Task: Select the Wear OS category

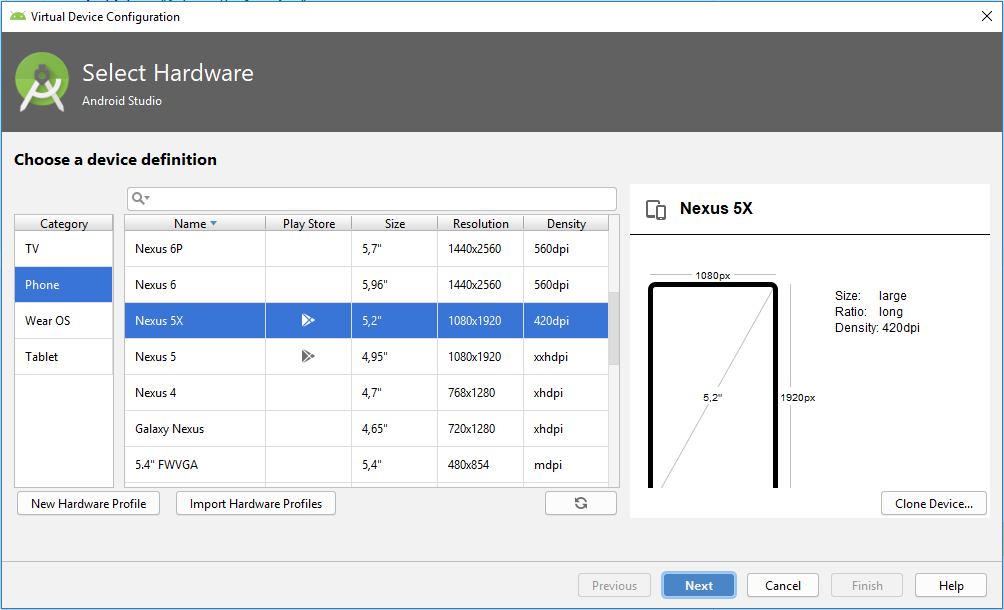Action: [64, 321]
